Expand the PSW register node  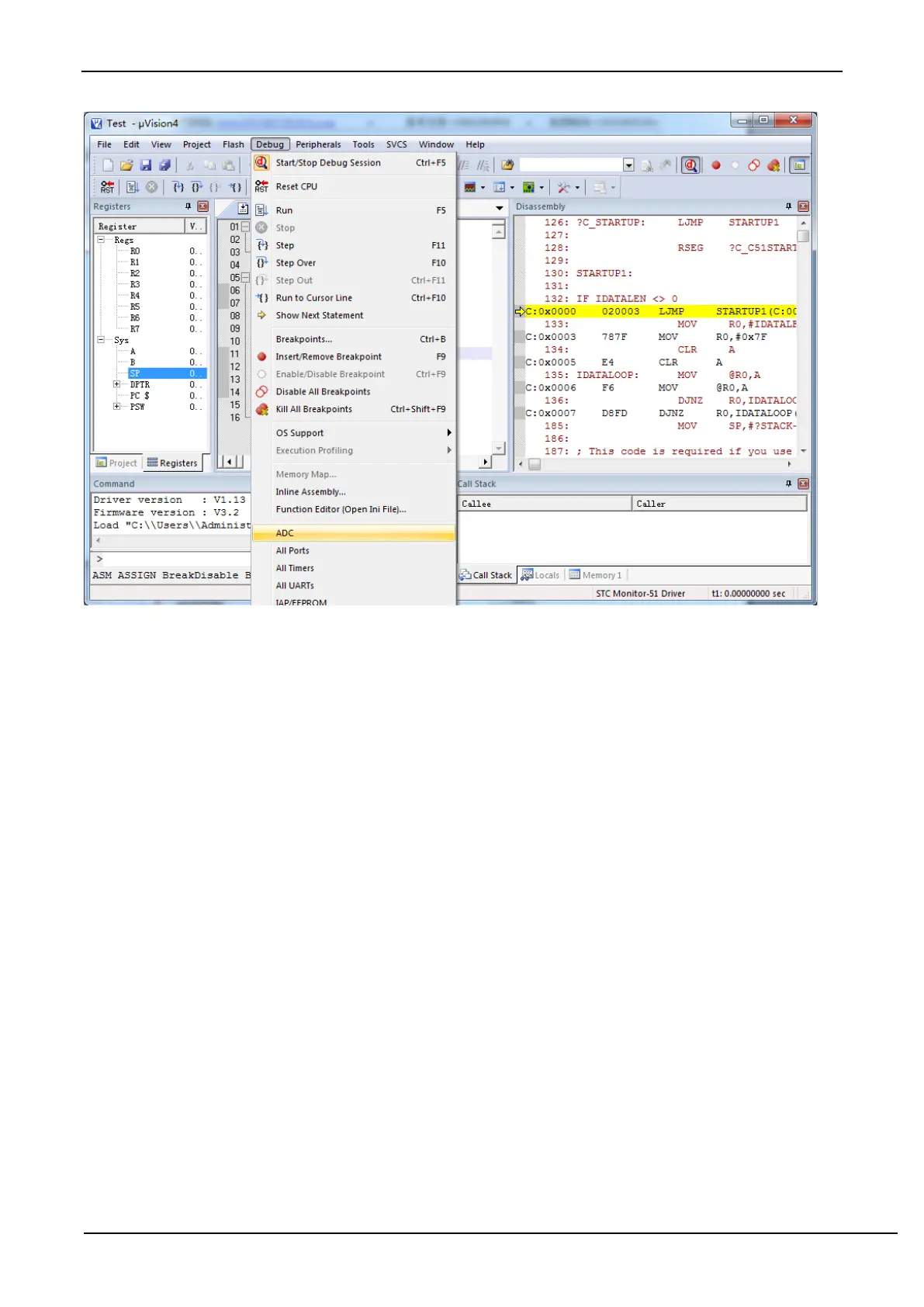tap(116, 407)
